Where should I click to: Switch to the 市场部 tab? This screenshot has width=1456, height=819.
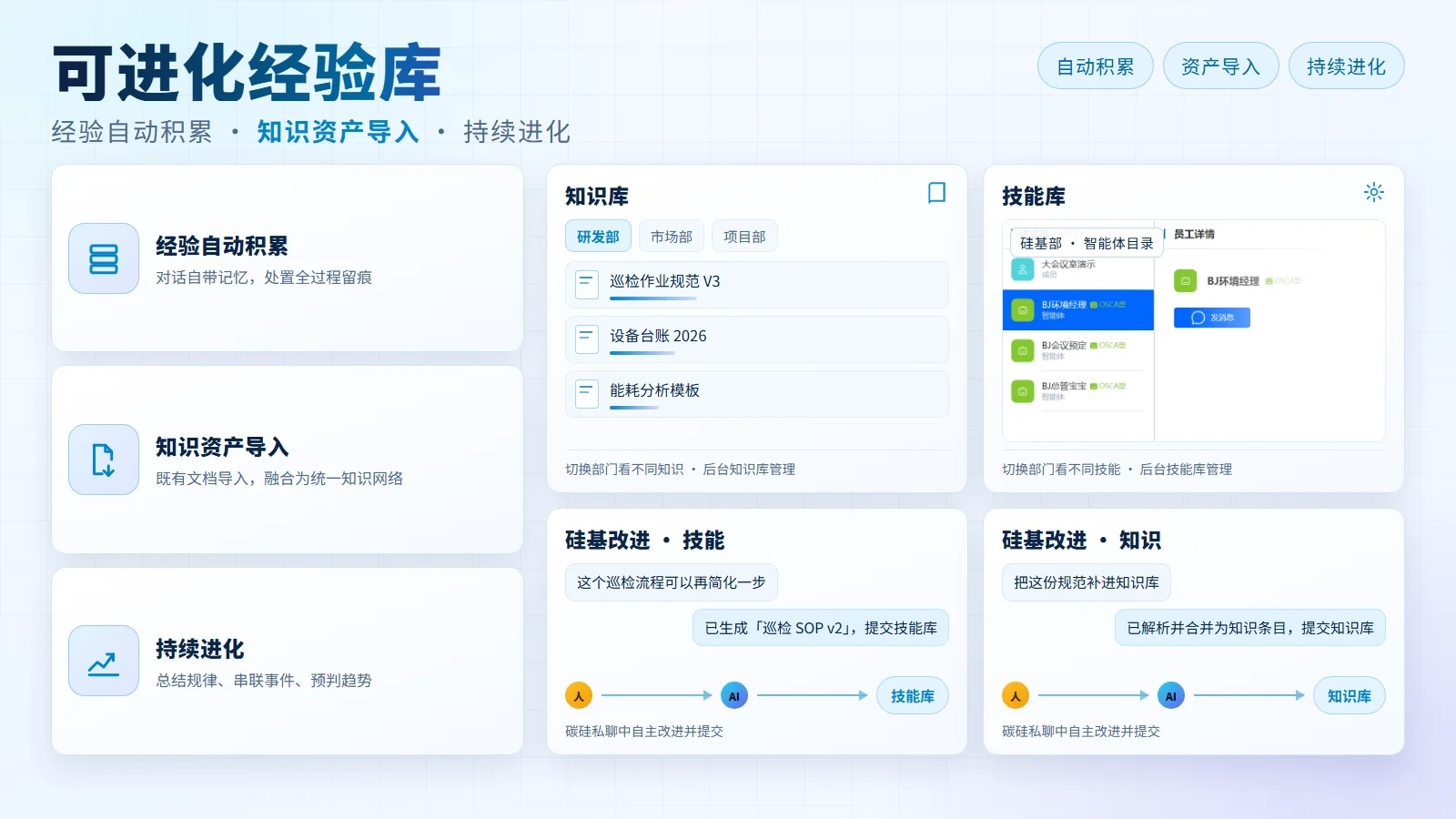click(672, 237)
